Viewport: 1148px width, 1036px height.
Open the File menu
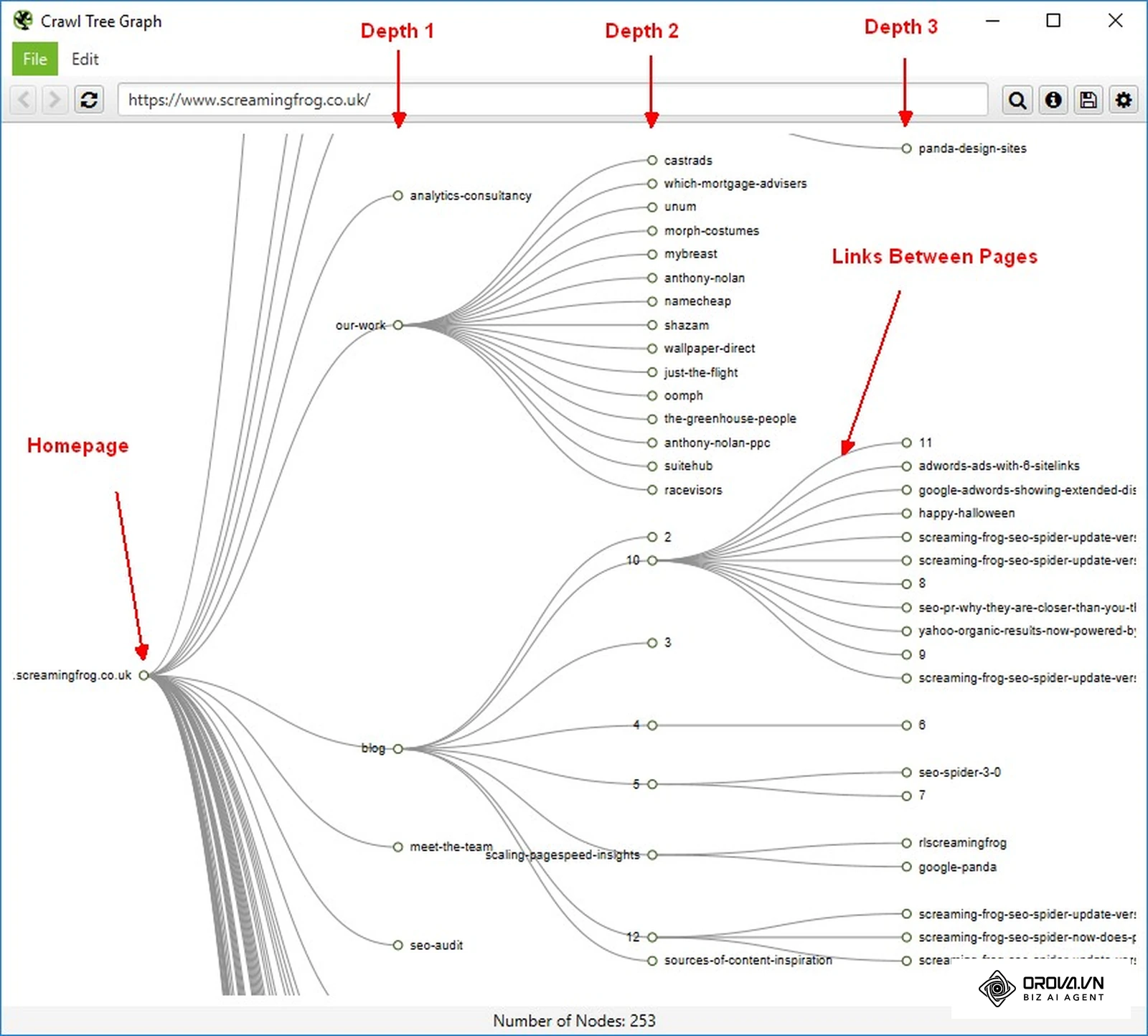click(x=34, y=59)
